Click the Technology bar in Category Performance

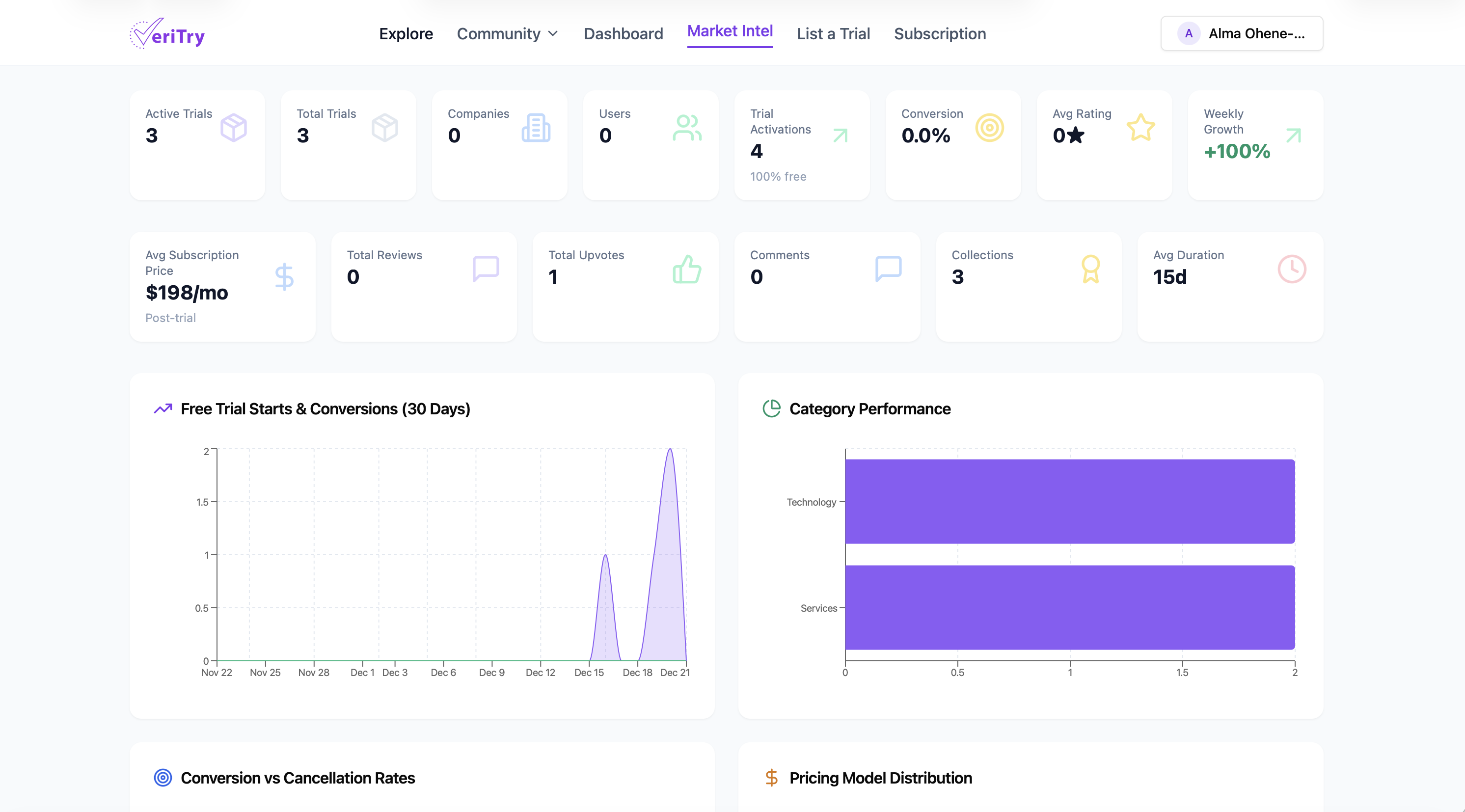click(x=1069, y=502)
